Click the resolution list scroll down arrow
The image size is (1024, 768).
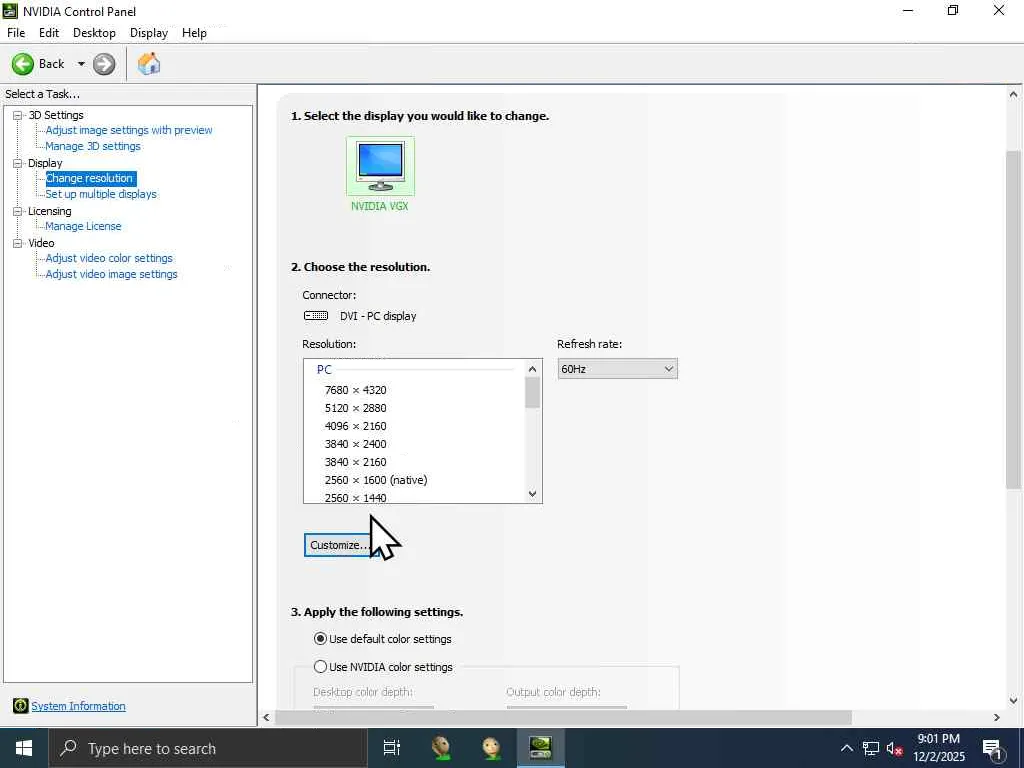(x=532, y=494)
